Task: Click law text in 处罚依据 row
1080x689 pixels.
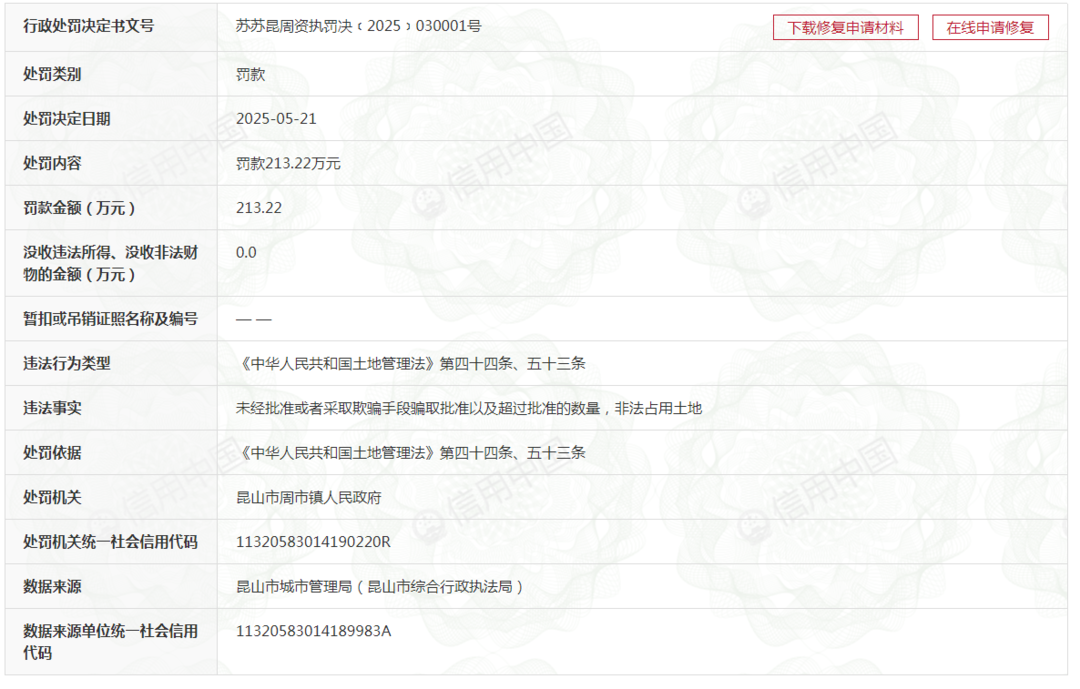Action: 410,453
